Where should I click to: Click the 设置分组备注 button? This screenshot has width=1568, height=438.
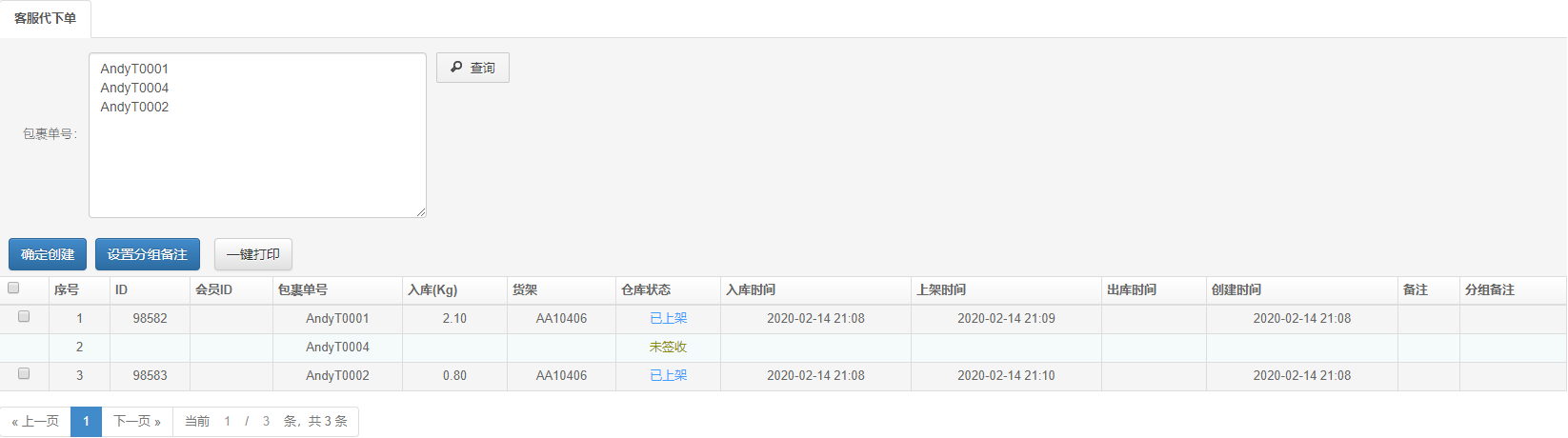(148, 254)
